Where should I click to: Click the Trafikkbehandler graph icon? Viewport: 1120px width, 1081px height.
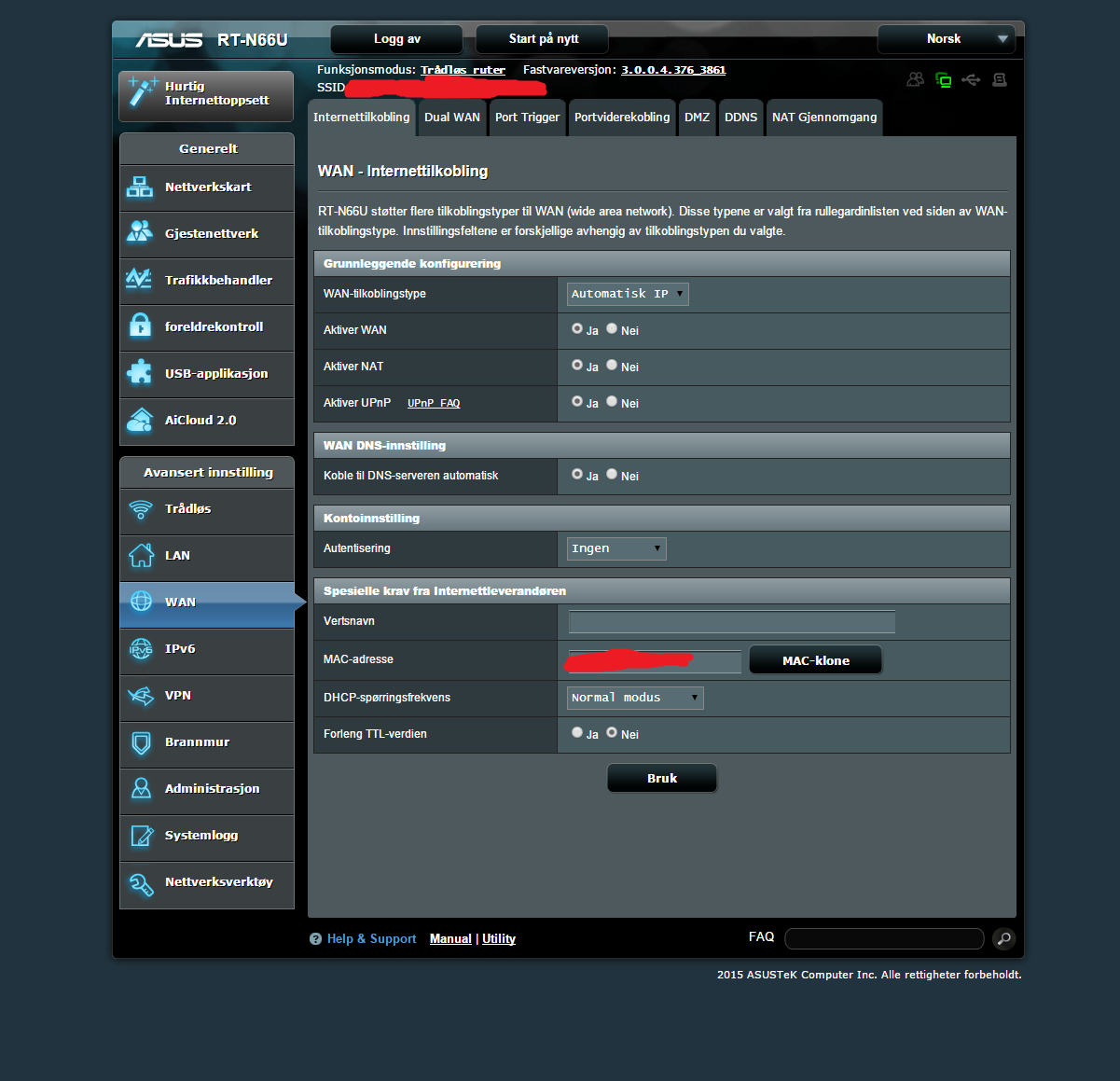[x=139, y=278]
